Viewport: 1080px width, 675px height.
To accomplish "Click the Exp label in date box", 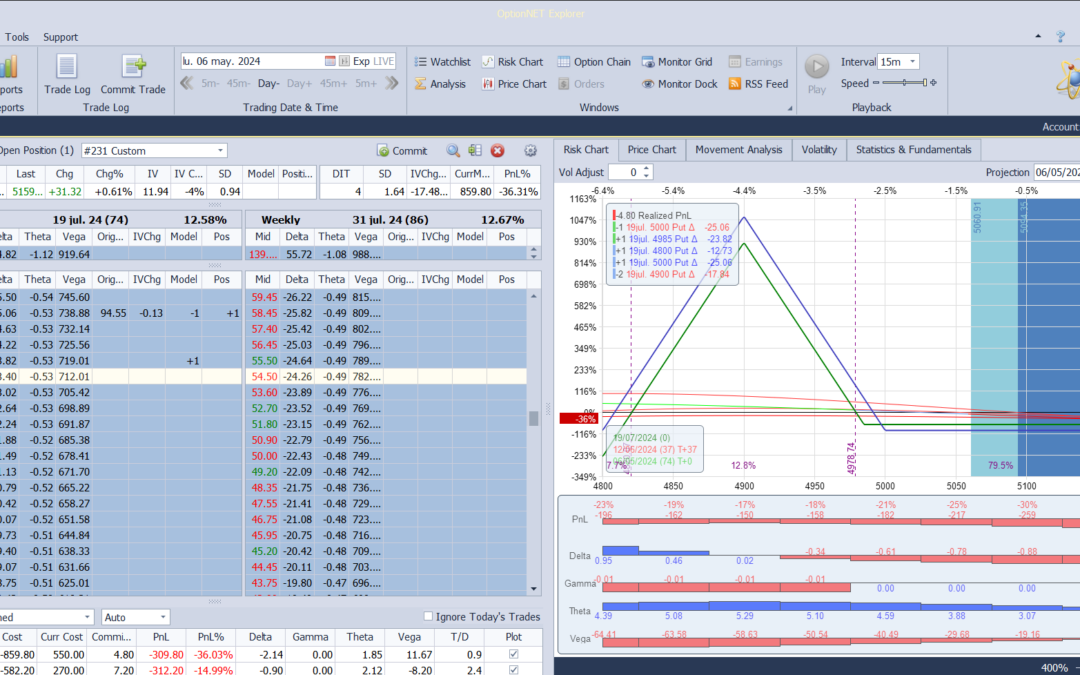I will pos(361,61).
